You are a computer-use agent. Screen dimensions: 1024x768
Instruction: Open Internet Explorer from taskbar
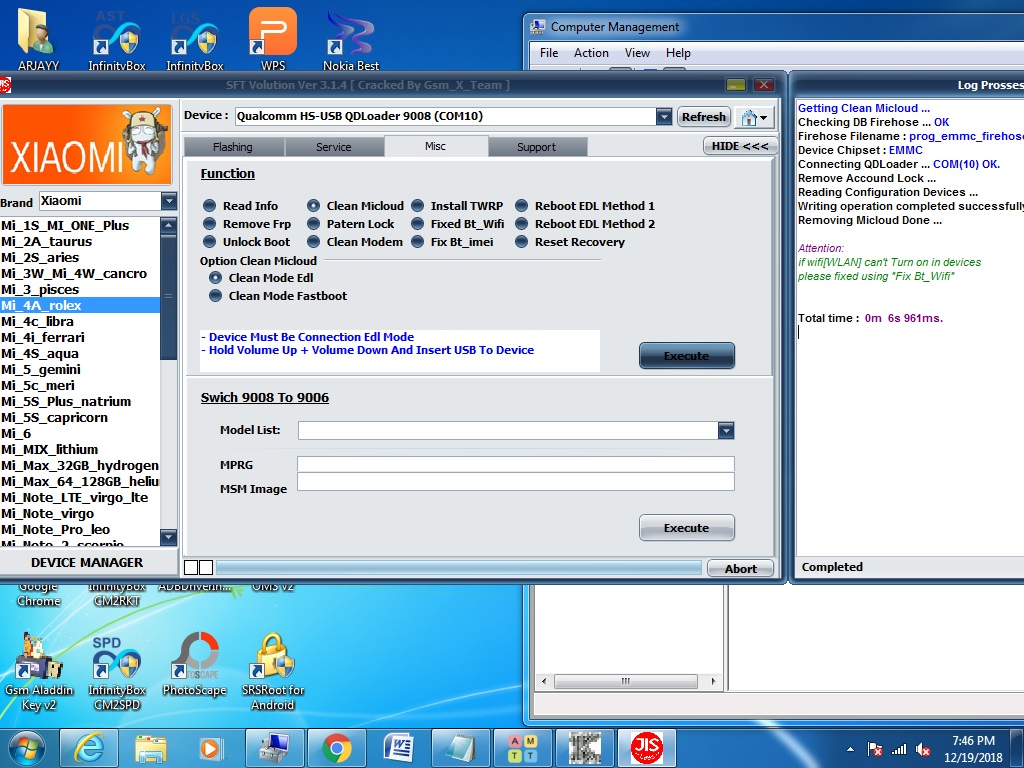point(89,748)
